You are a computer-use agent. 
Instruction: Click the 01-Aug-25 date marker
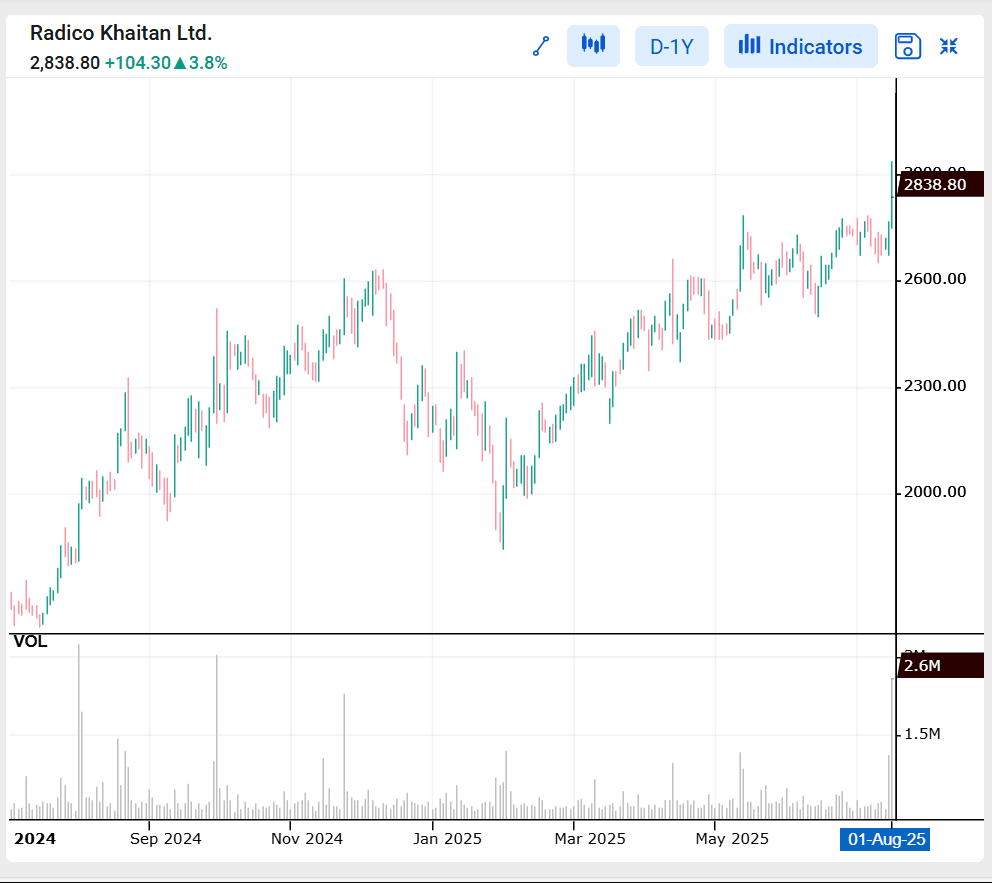point(885,839)
